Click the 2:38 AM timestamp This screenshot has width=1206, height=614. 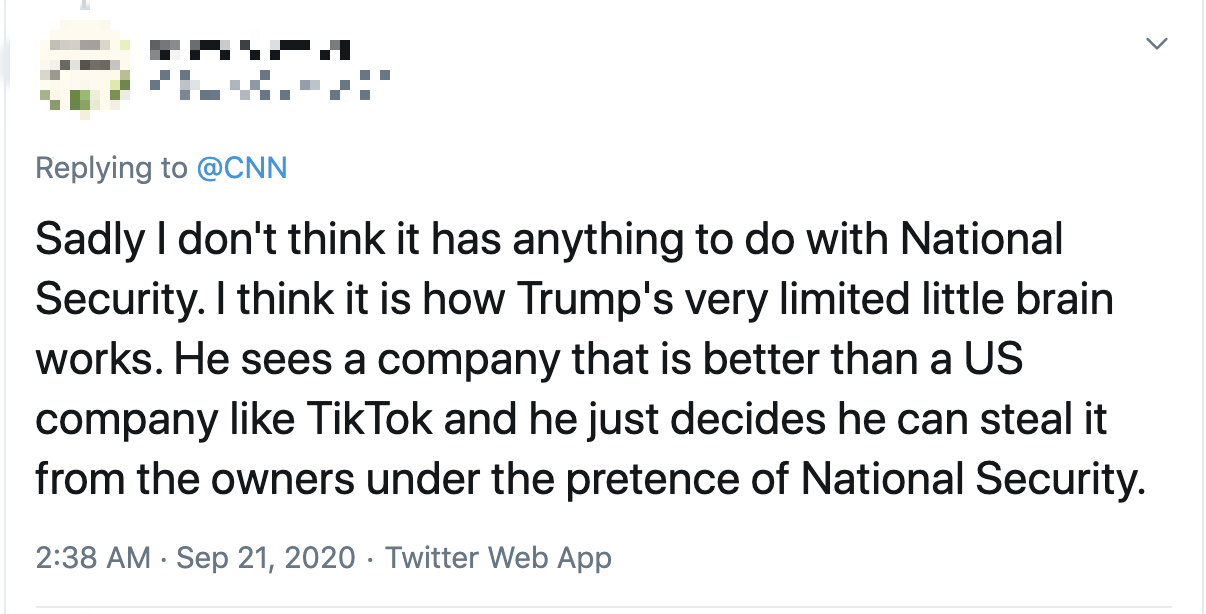(x=93, y=557)
